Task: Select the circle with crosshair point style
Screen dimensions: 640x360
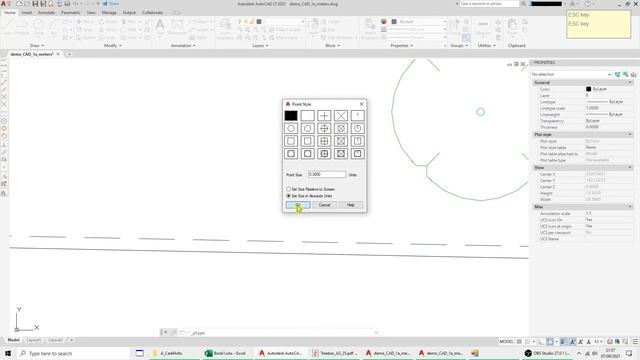Action: click(x=324, y=128)
